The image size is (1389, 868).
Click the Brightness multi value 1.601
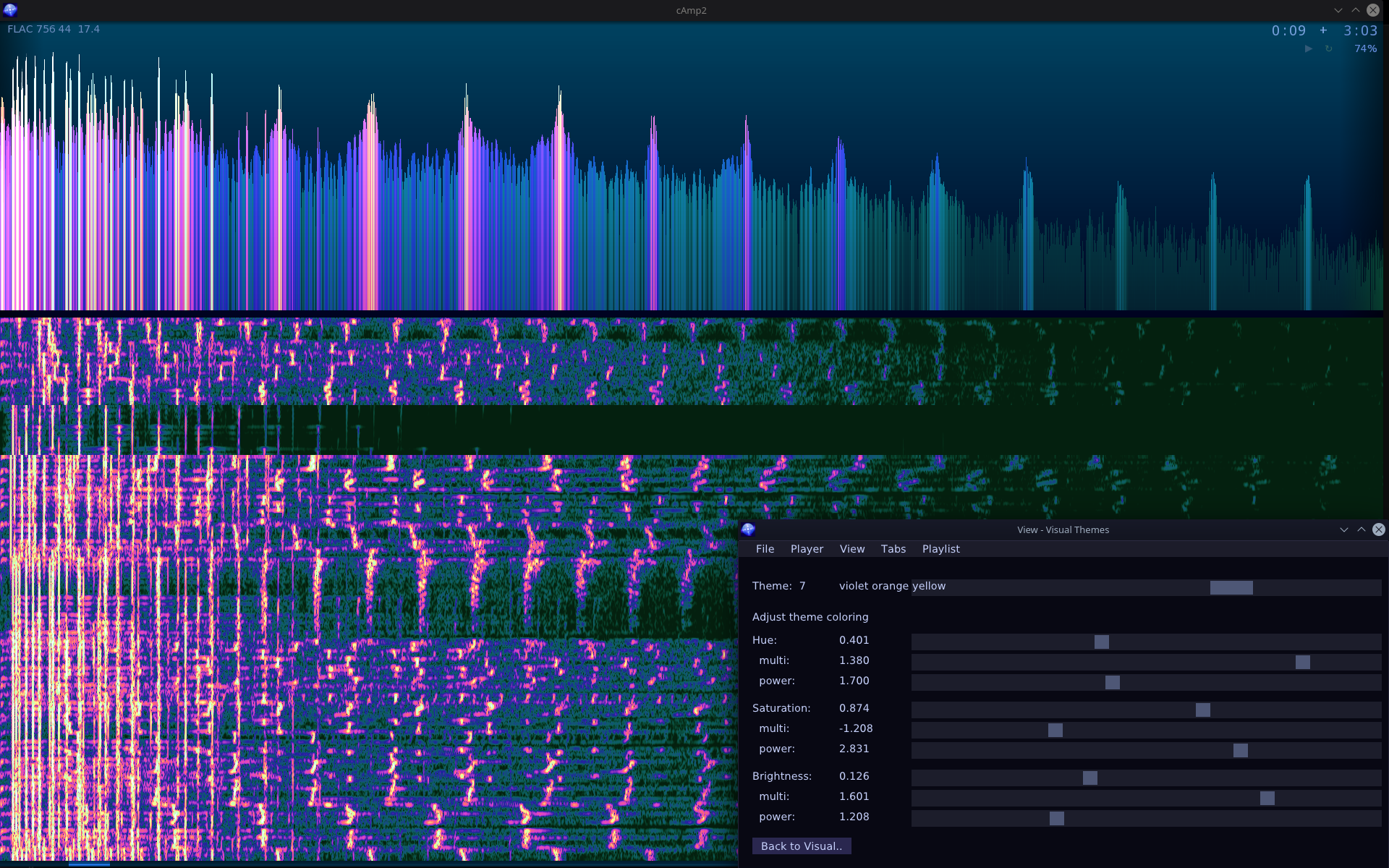click(854, 796)
